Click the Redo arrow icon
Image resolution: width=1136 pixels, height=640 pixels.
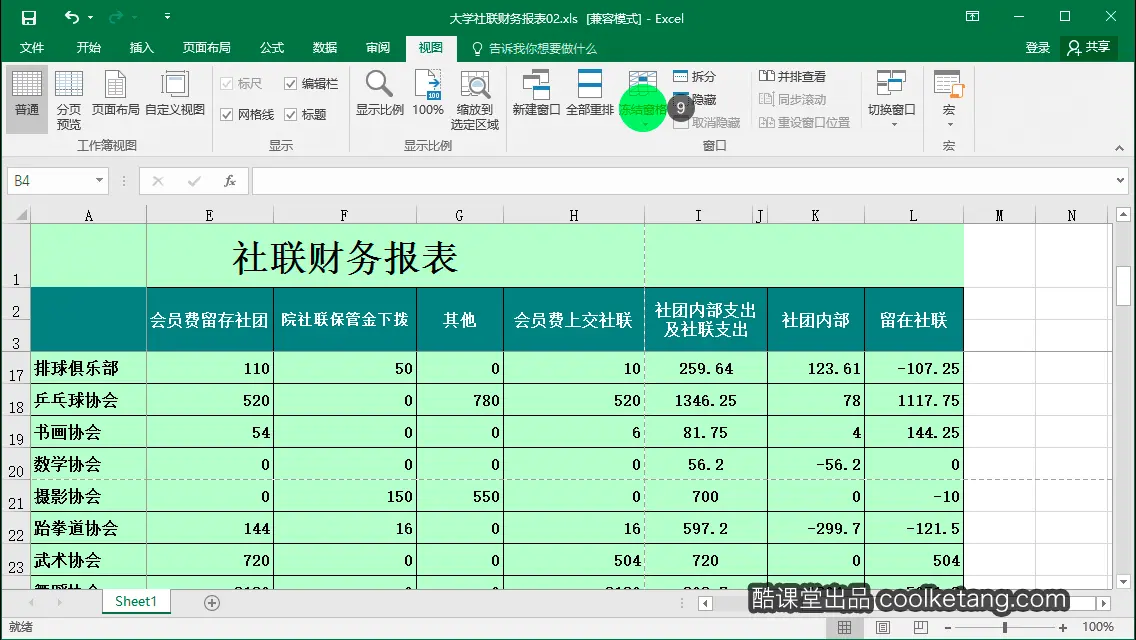coord(116,17)
